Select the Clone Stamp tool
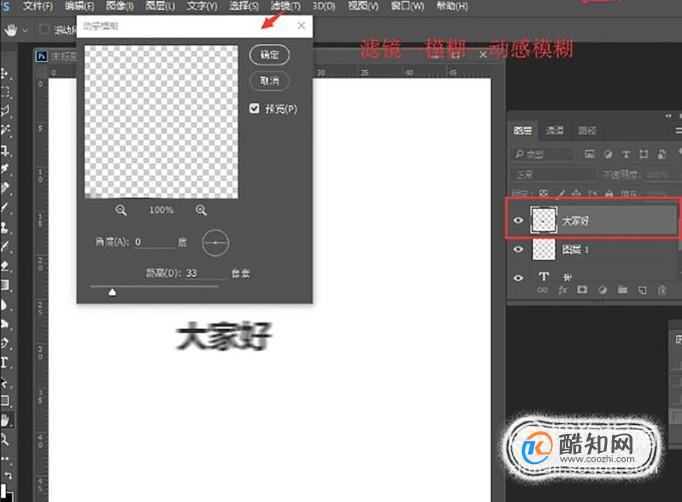The width and height of the screenshot is (682, 502). [x=5, y=227]
